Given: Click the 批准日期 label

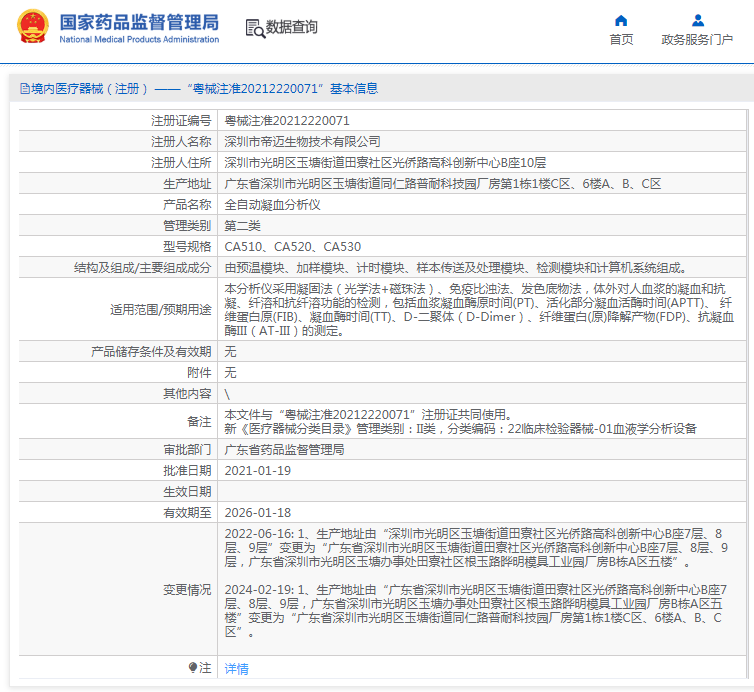Looking at the screenshot, I should point(187,471).
